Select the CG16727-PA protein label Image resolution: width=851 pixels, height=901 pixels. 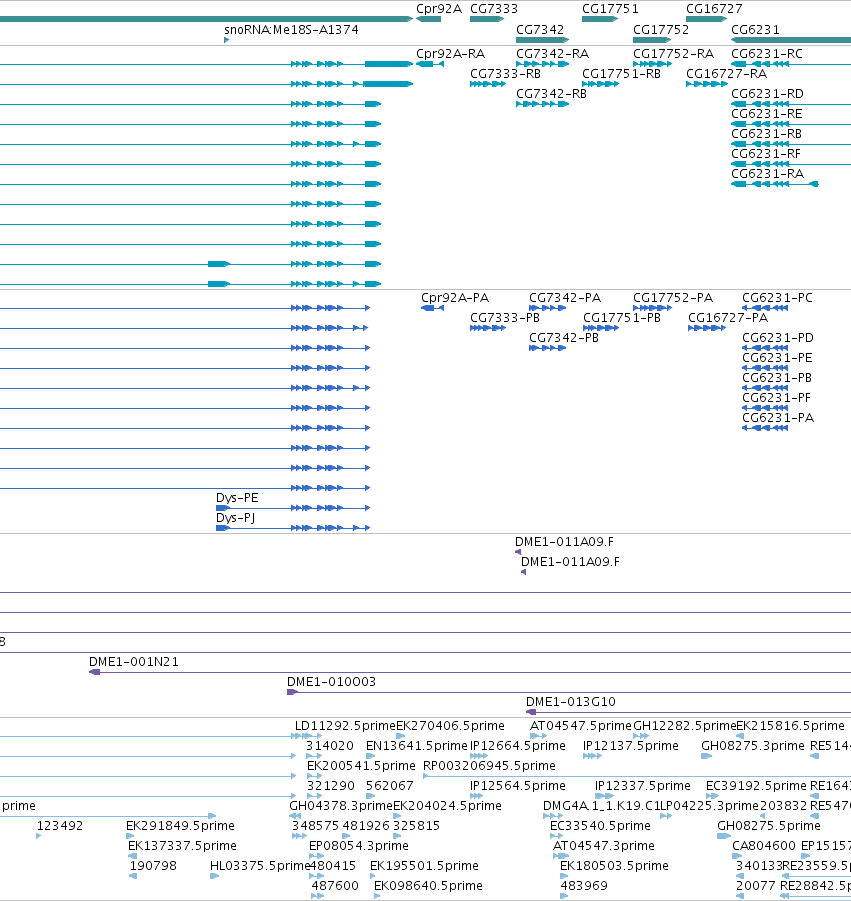pyautogui.click(x=728, y=318)
